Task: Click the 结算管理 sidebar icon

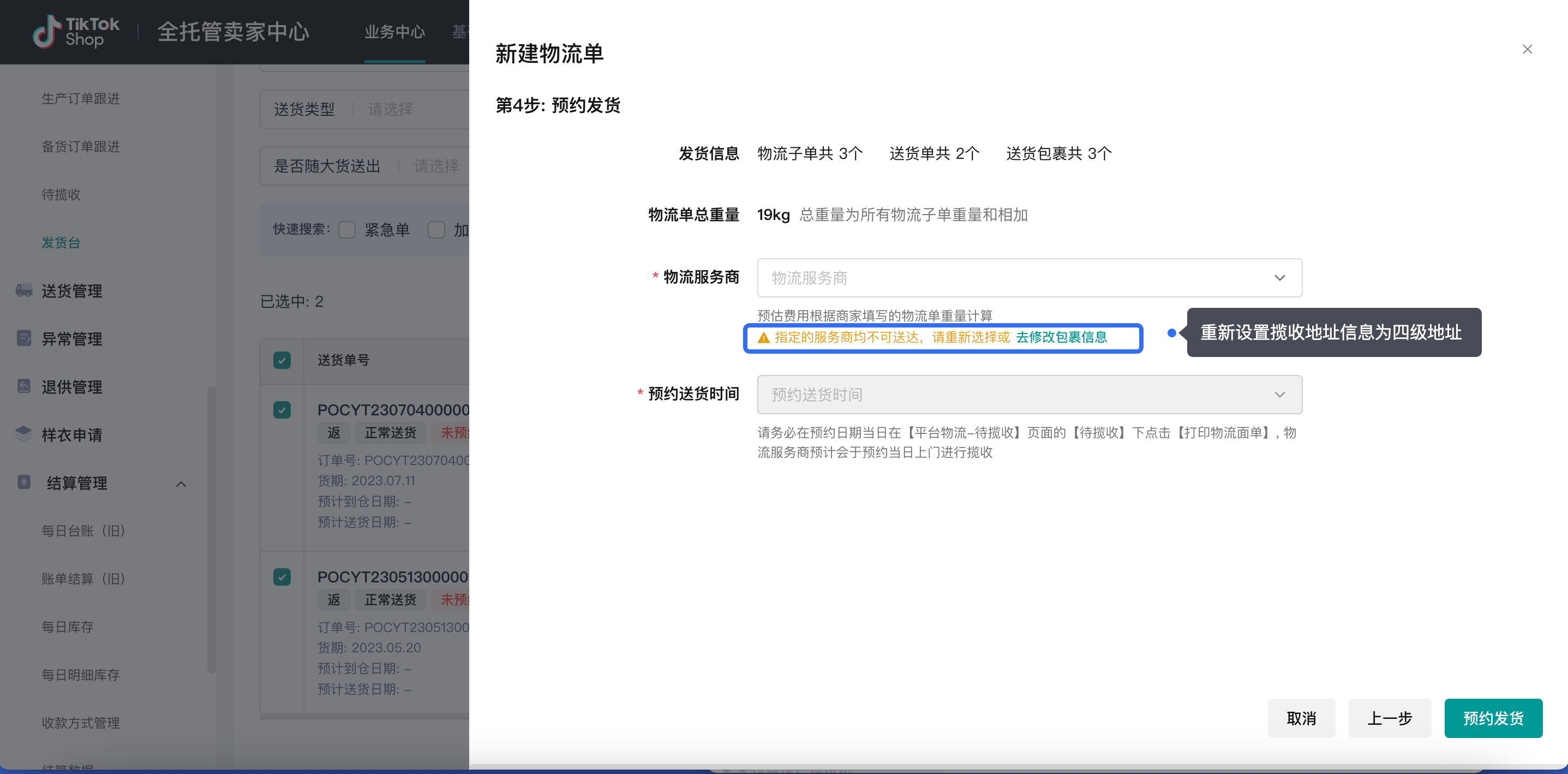Action: coord(24,483)
